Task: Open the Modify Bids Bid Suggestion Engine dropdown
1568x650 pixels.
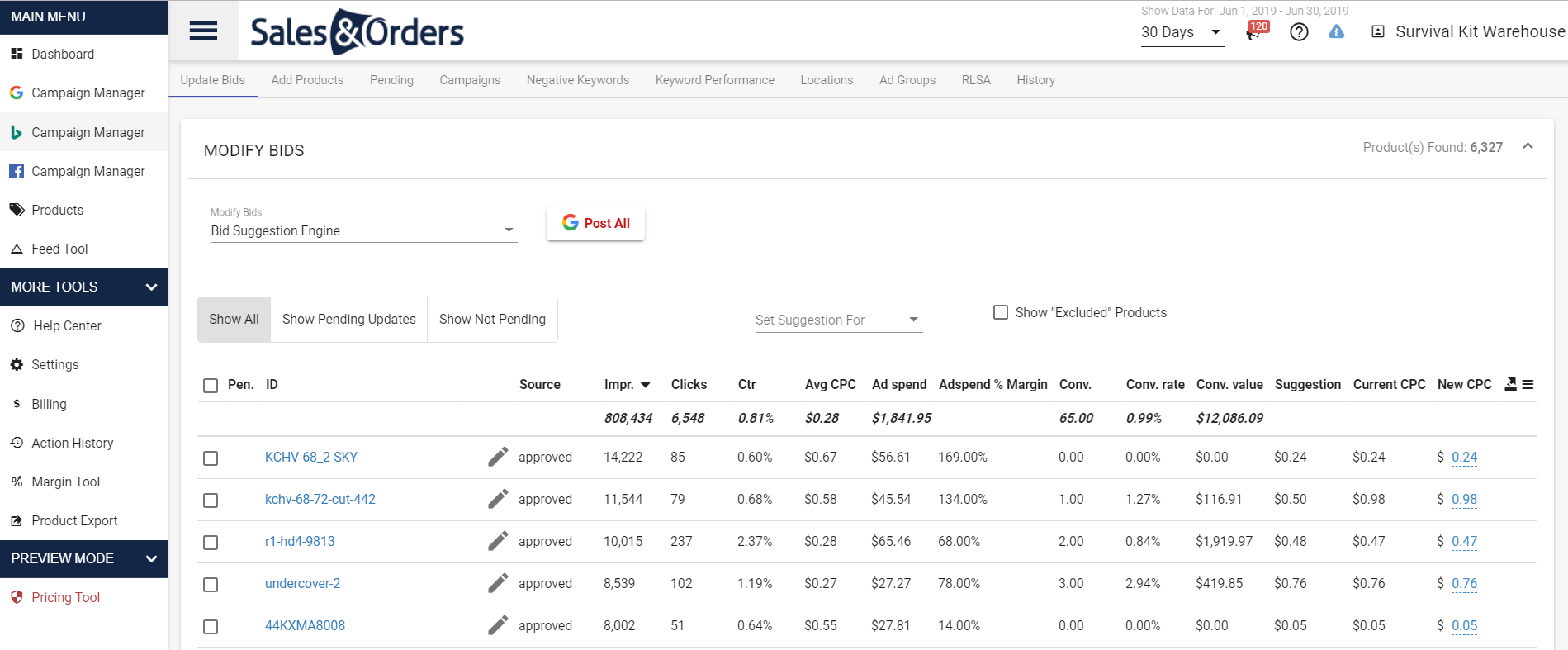Action: [x=363, y=230]
